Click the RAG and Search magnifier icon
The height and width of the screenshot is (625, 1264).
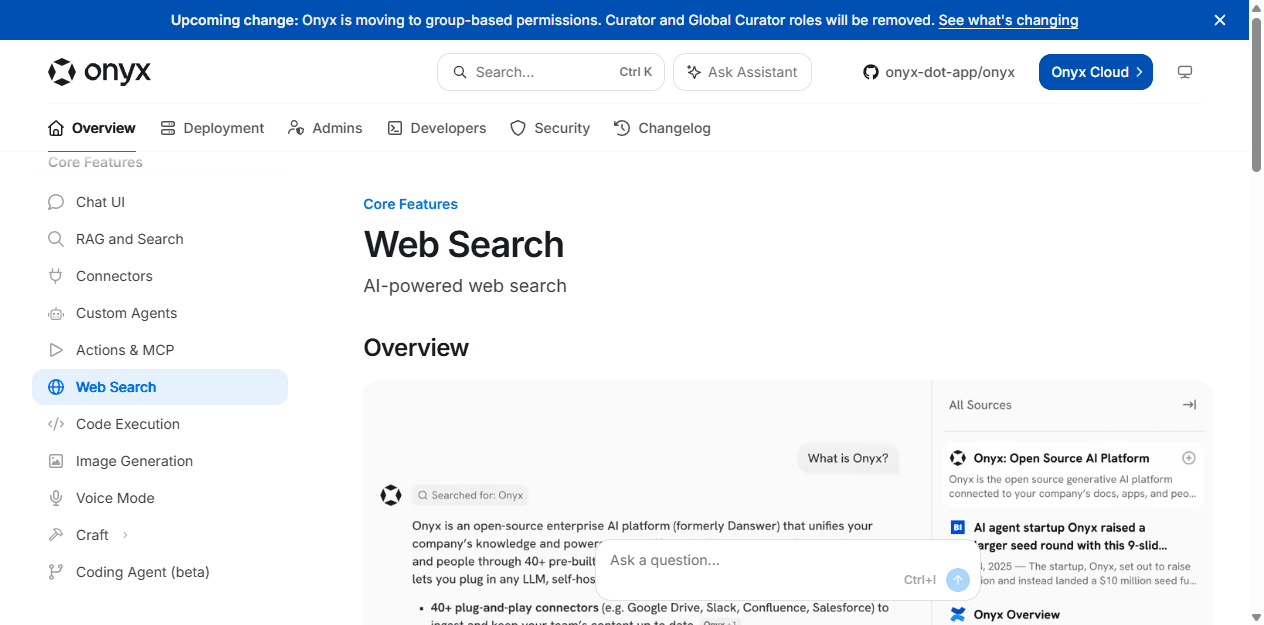coord(56,239)
